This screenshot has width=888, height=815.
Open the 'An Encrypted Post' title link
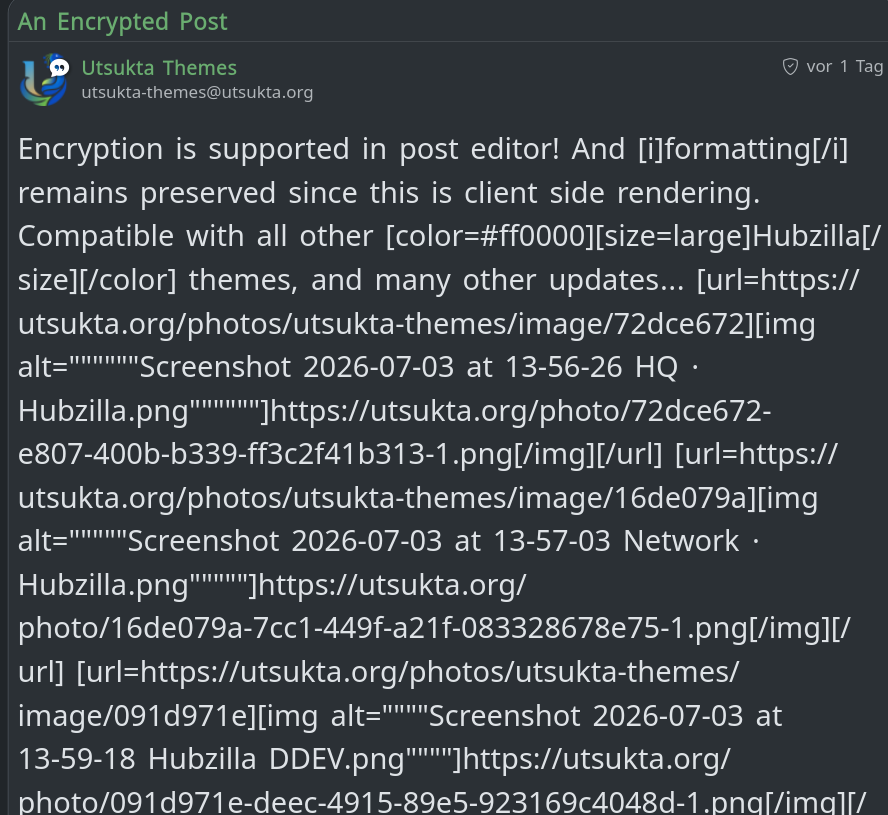pyautogui.click(x=122, y=22)
